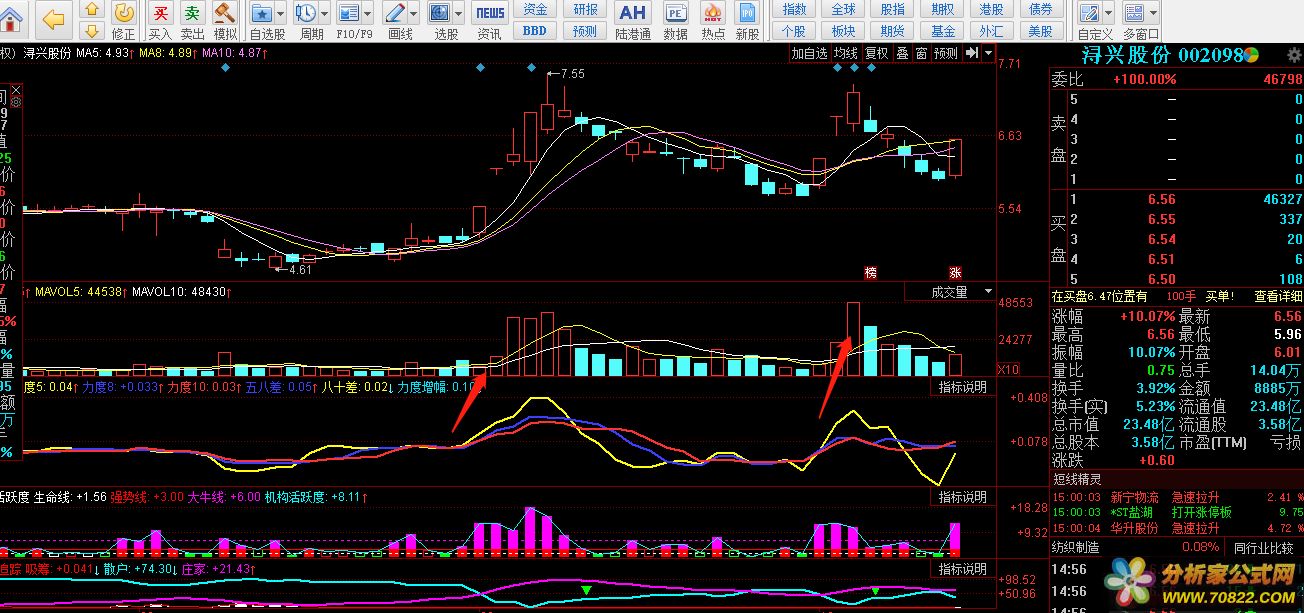Toggle 均线 moving average lines
The width and height of the screenshot is (1304, 613).
click(x=846, y=53)
